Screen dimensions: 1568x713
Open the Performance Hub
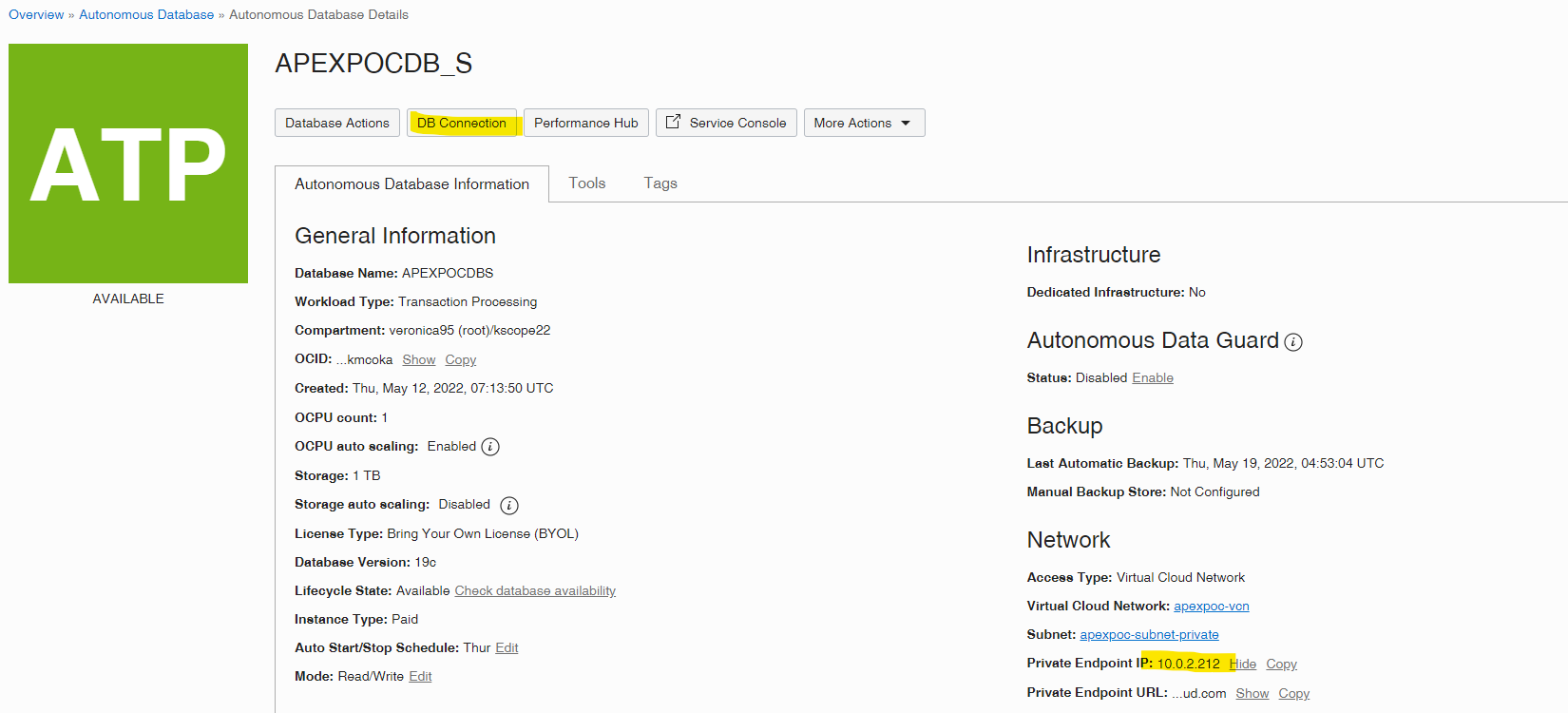tap(585, 123)
